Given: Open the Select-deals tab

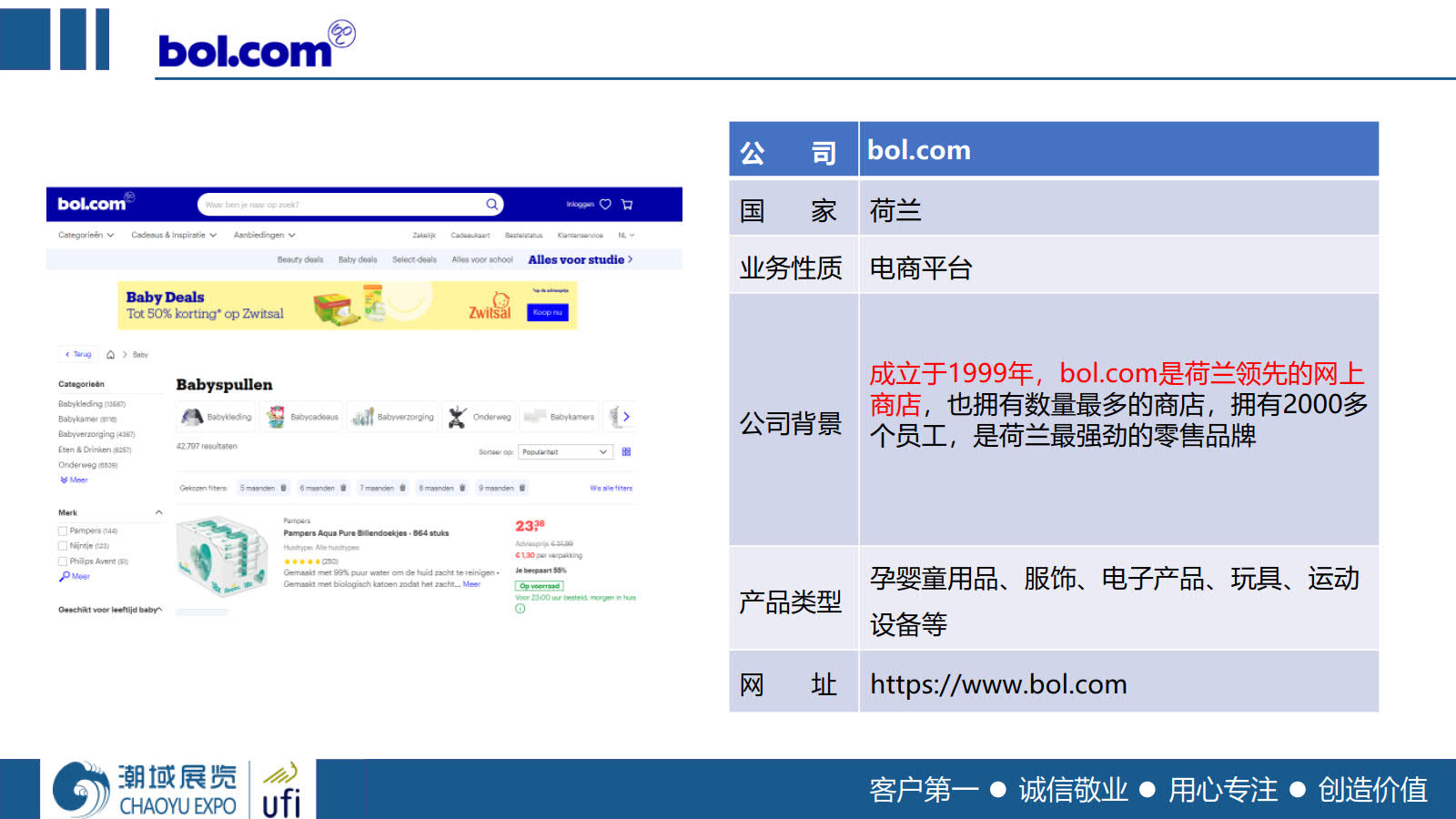Looking at the screenshot, I should tap(414, 259).
